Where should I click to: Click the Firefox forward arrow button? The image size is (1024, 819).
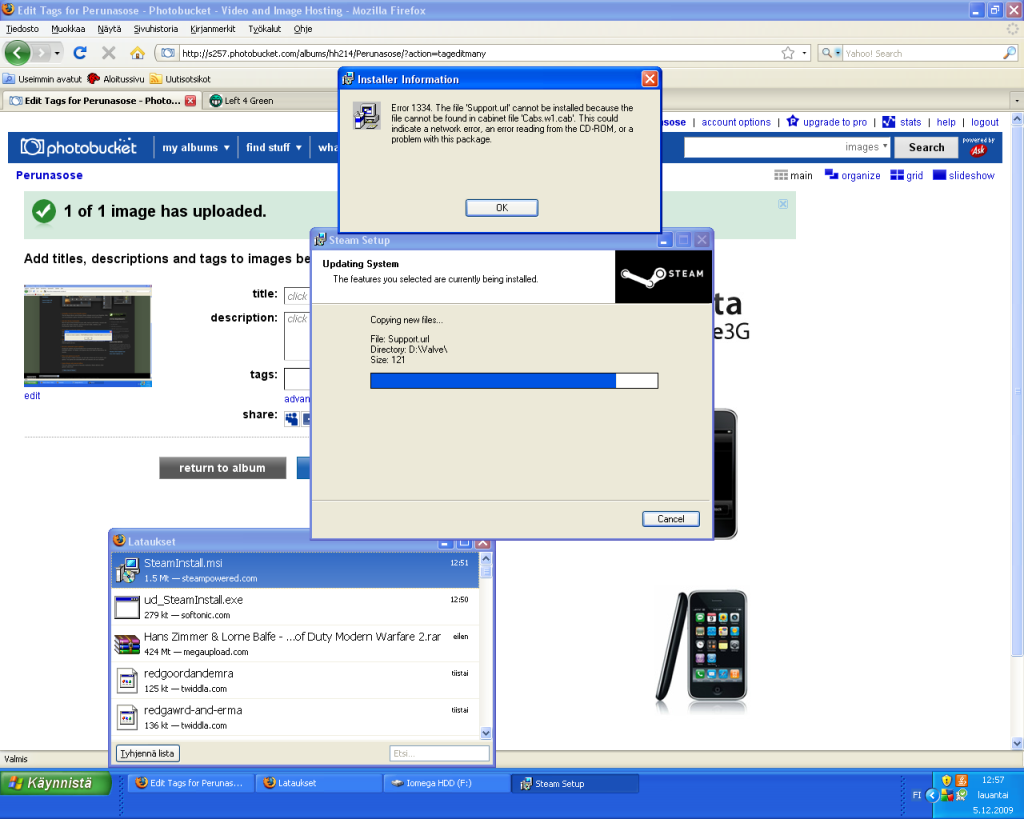[40, 53]
